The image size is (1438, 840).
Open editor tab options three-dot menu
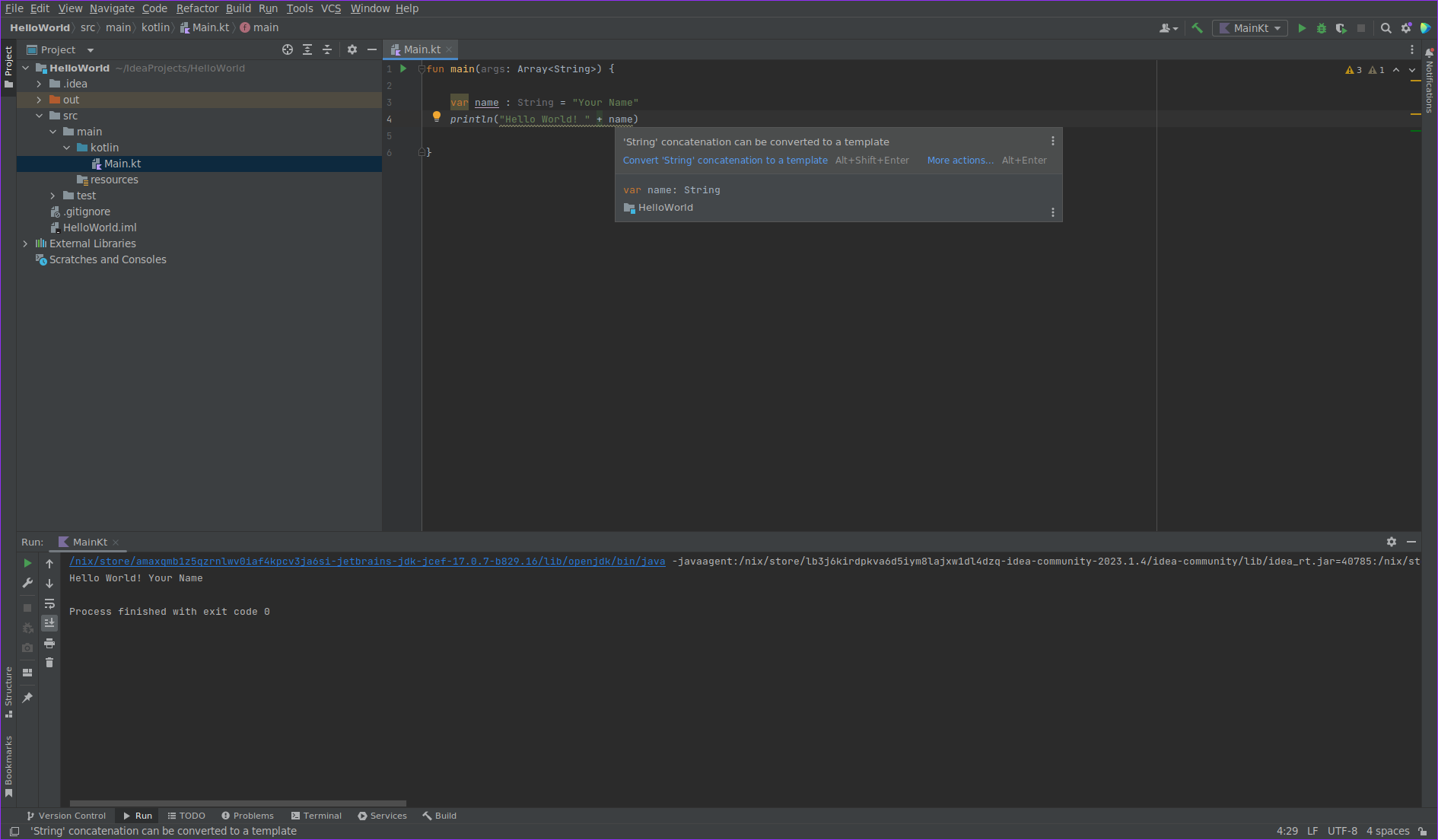tap(1412, 49)
